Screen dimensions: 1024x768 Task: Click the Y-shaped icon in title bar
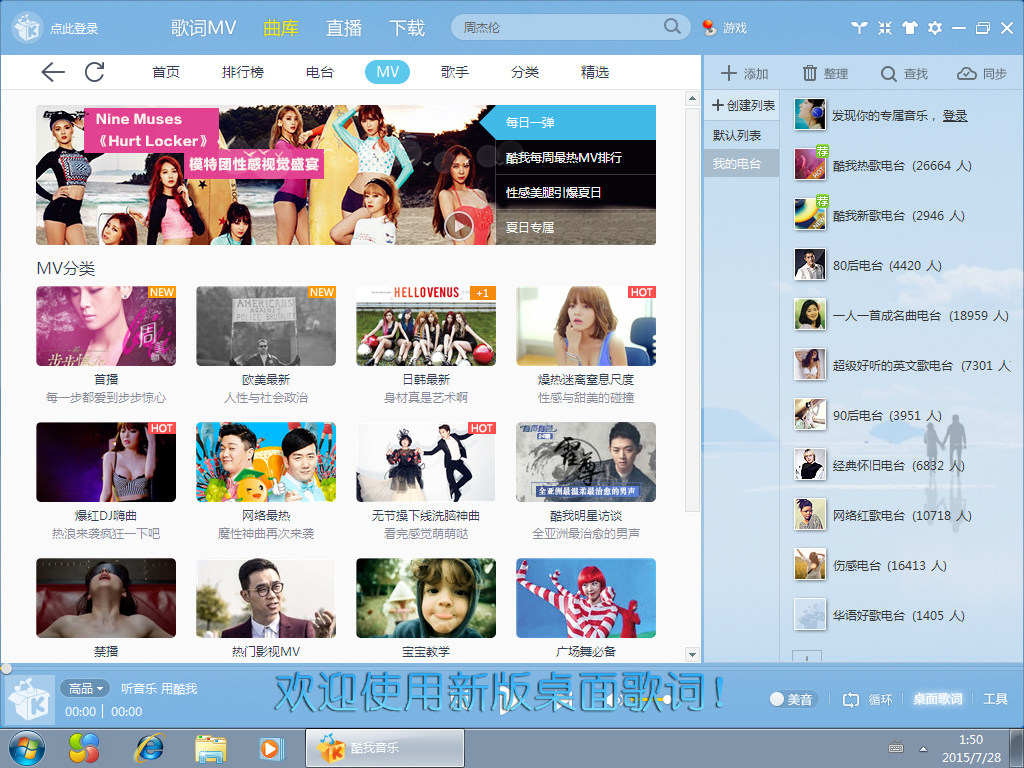coord(859,27)
